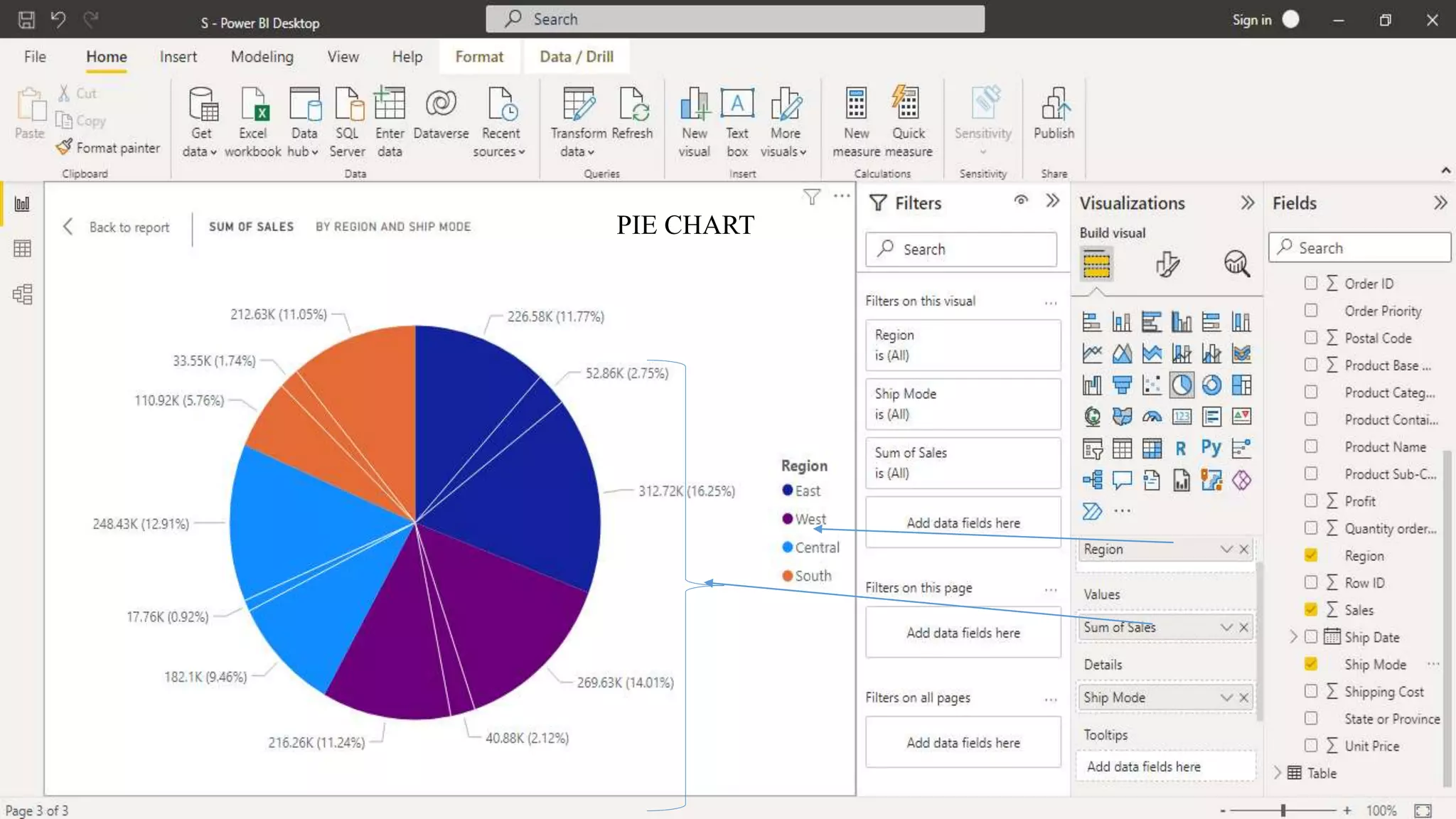Click the Filters pane search box
The width and height of the screenshot is (1456, 819).
[x=961, y=249]
